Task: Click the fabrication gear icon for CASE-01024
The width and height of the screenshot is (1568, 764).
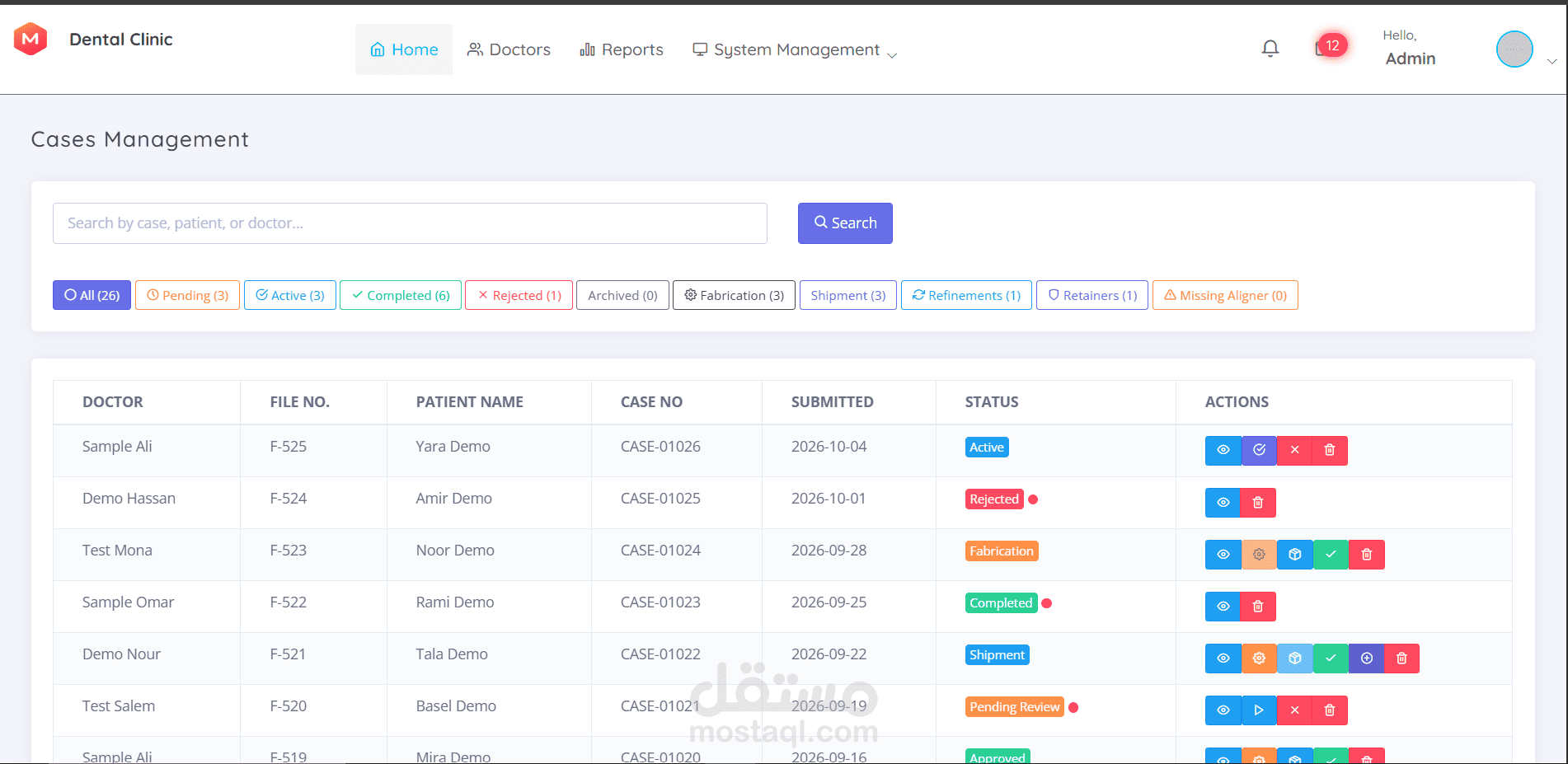Action: click(1259, 554)
